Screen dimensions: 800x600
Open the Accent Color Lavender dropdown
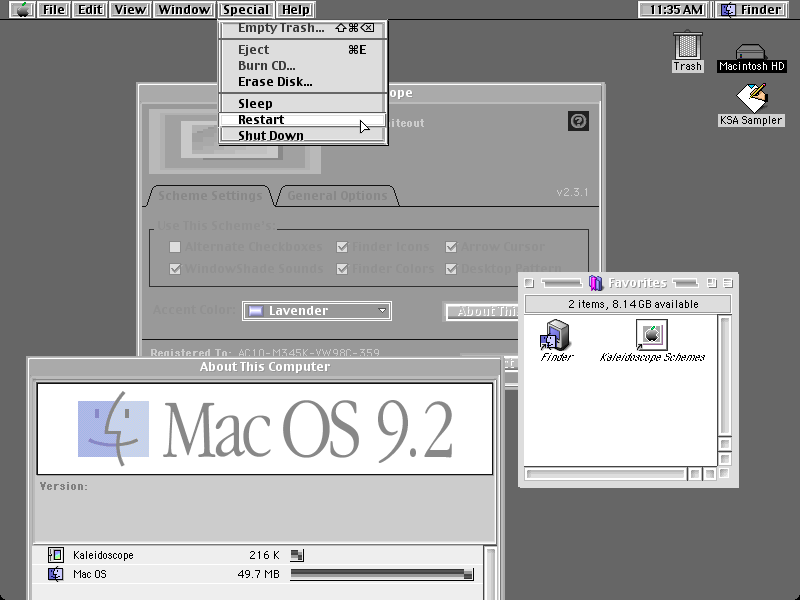[317, 311]
